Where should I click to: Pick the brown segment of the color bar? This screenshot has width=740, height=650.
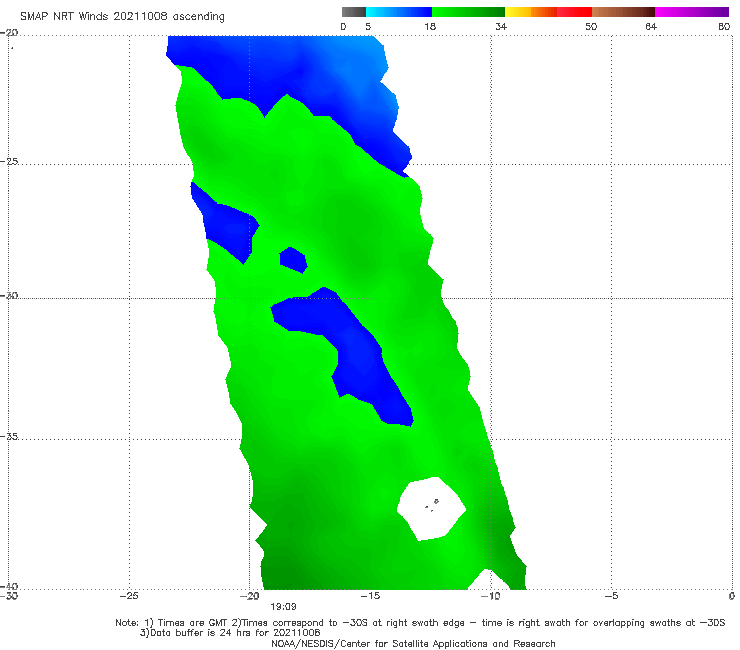click(623, 12)
